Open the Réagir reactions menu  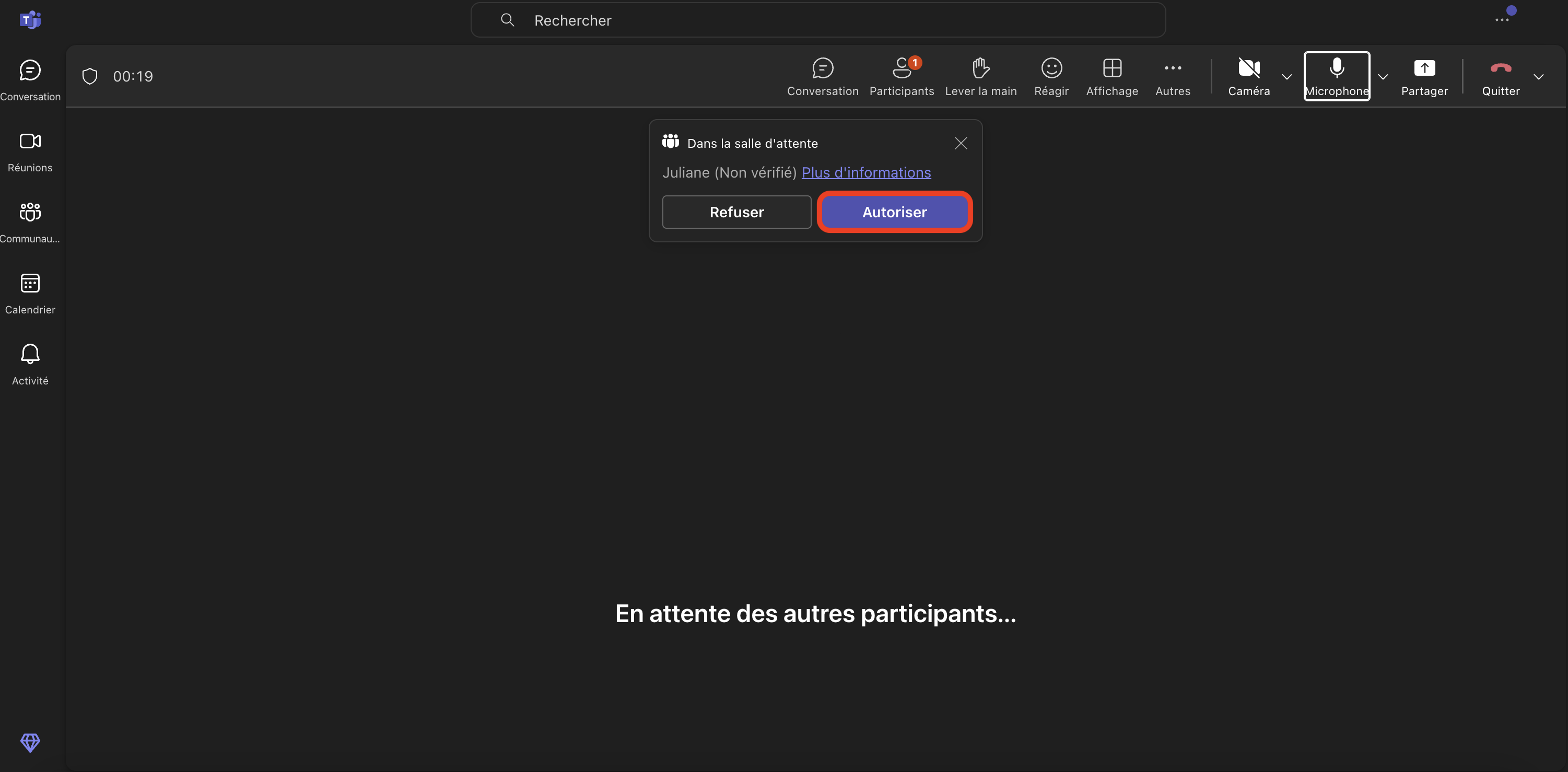[x=1050, y=76]
